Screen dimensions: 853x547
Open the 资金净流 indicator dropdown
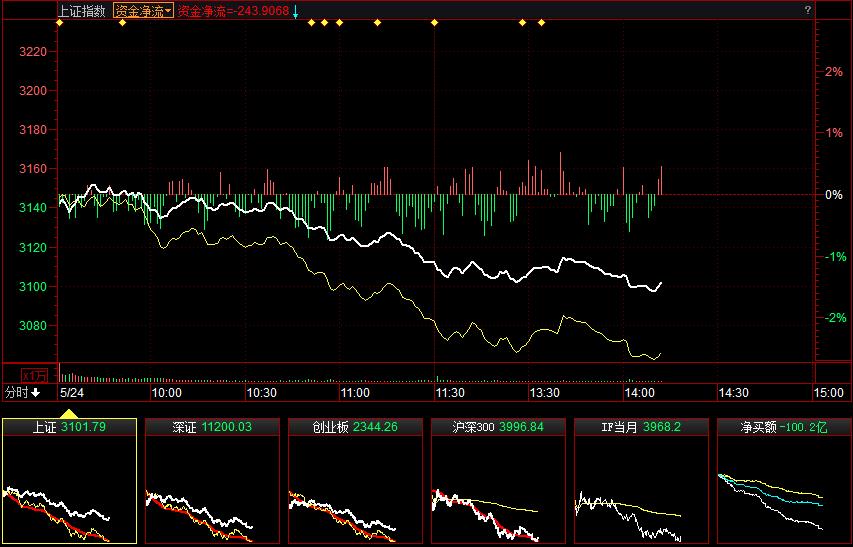coord(143,10)
